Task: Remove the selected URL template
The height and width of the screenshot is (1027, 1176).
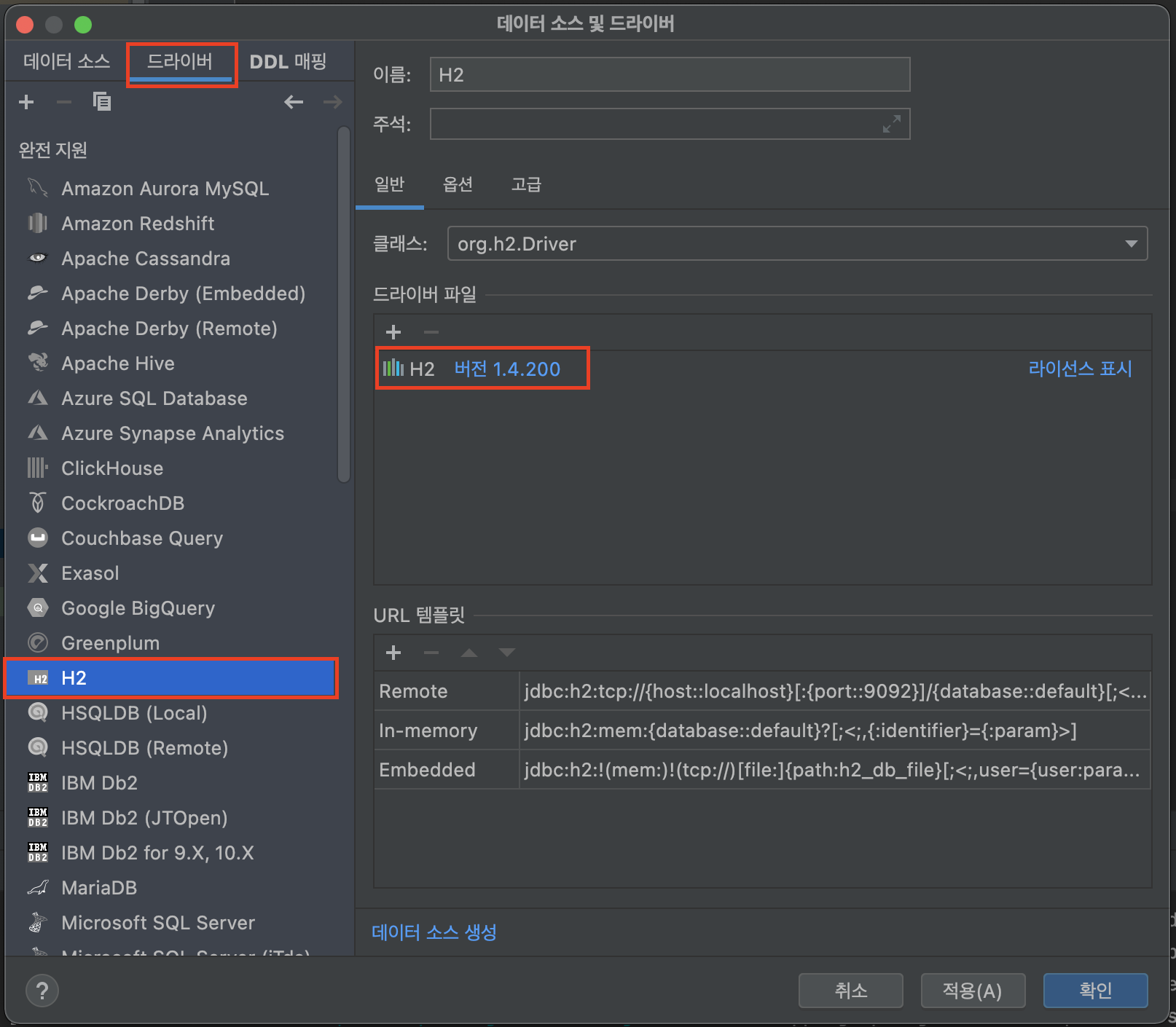Action: pyautogui.click(x=431, y=653)
